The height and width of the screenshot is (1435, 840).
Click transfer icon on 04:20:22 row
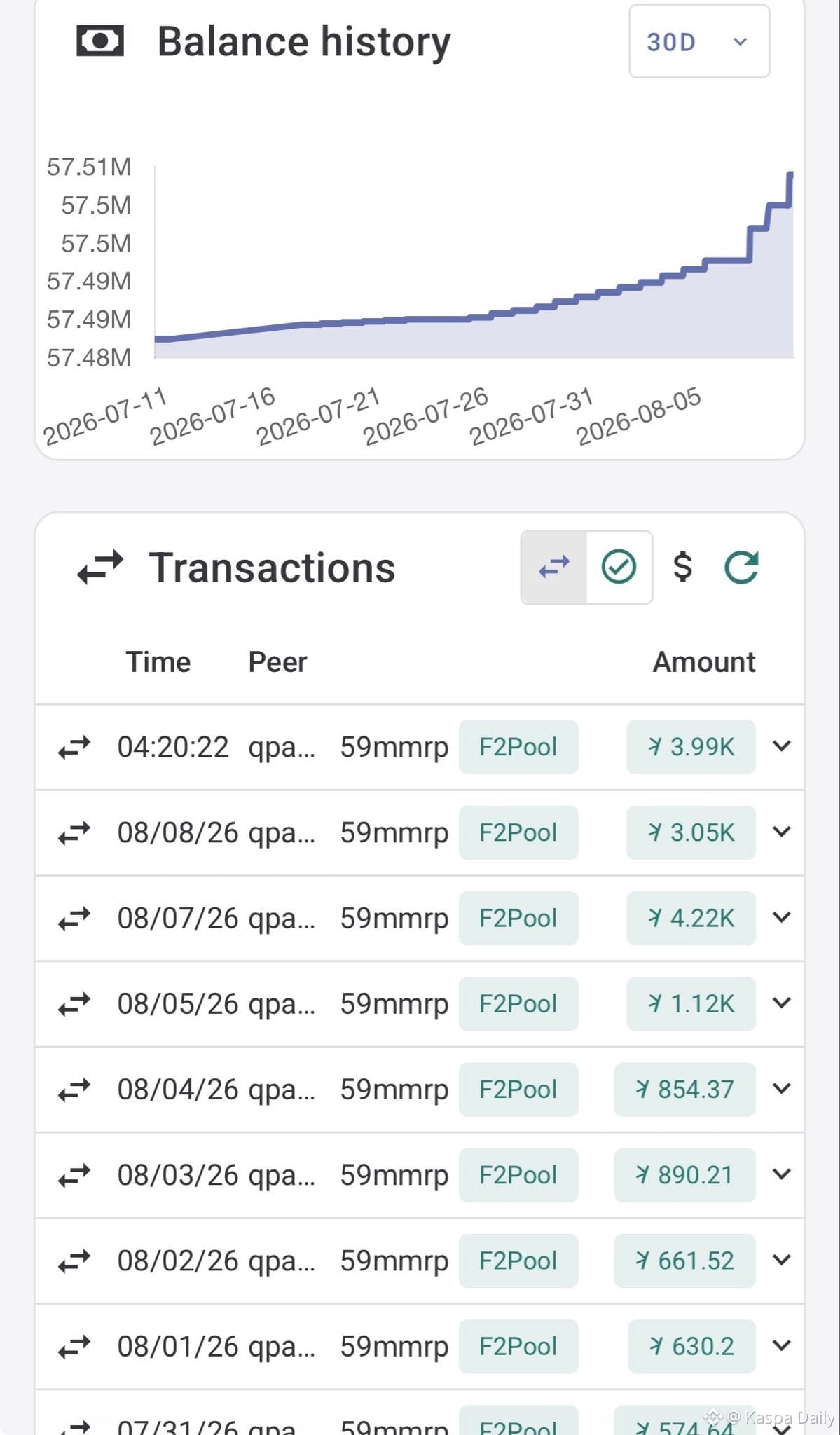[74, 747]
